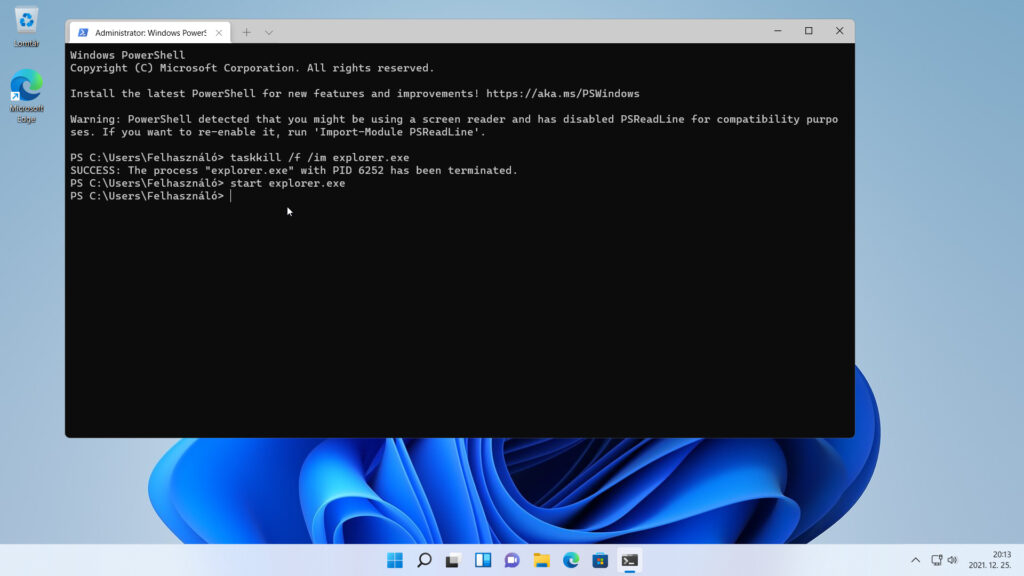Image resolution: width=1024 pixels, height=576 pixels.
Task: Open the Windows Start menu
Action: pyautogui.click(x=395, y=560)
